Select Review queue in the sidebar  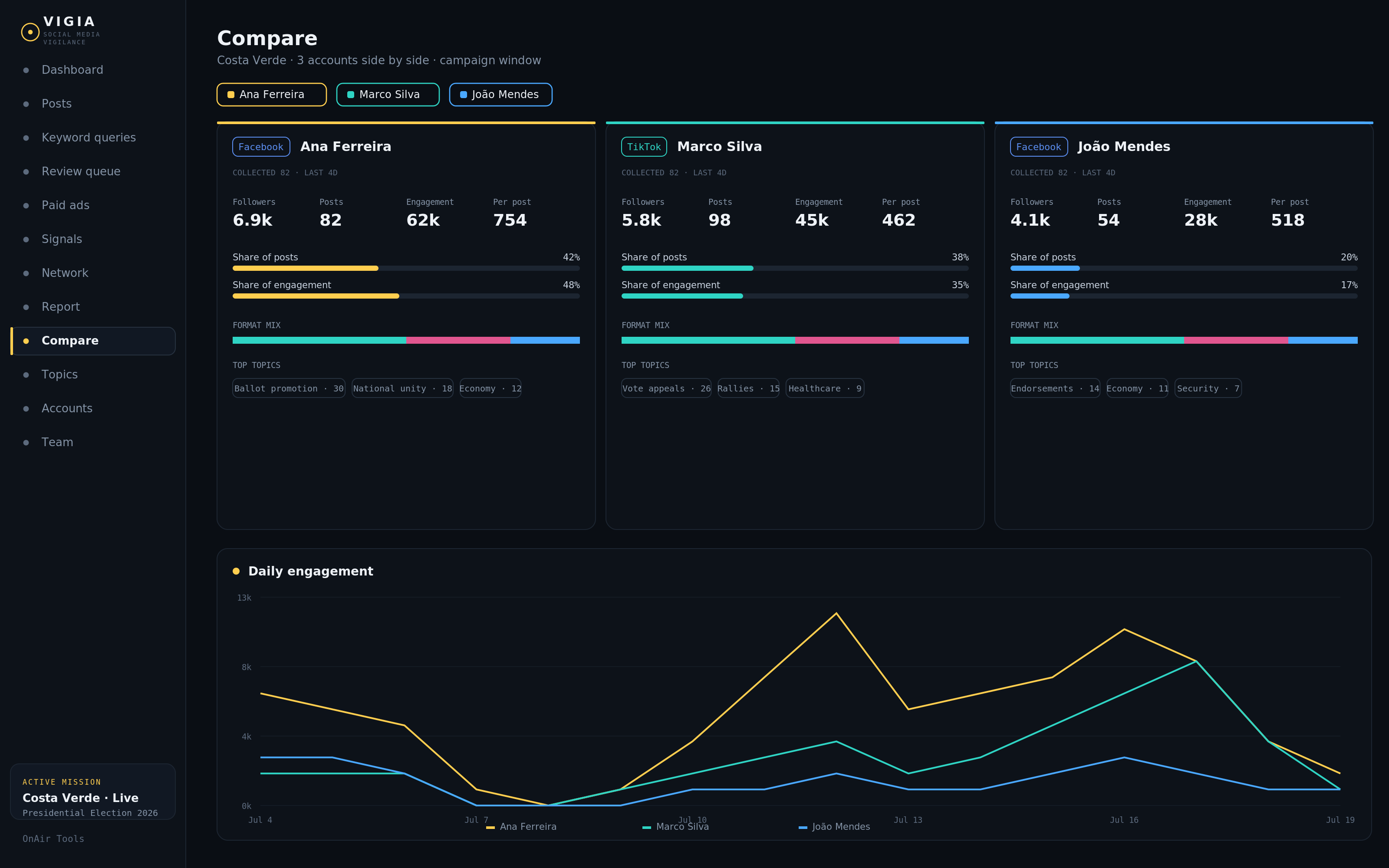[x=93, y=172]
